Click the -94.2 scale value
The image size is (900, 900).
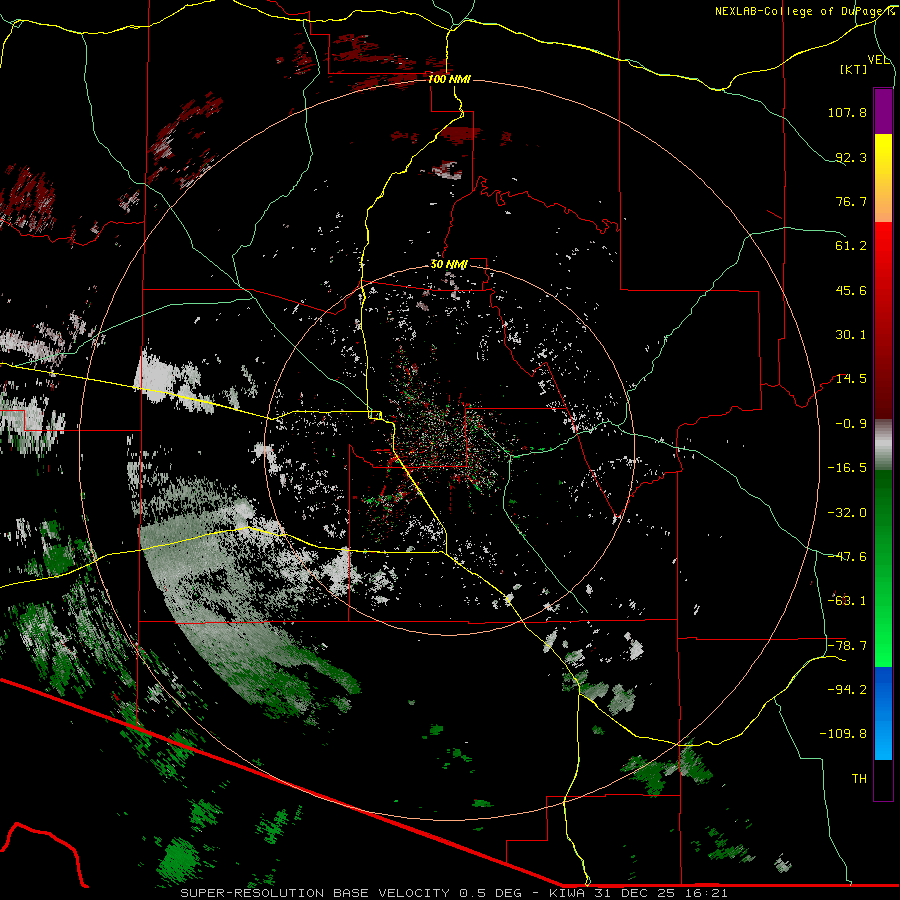847,689
